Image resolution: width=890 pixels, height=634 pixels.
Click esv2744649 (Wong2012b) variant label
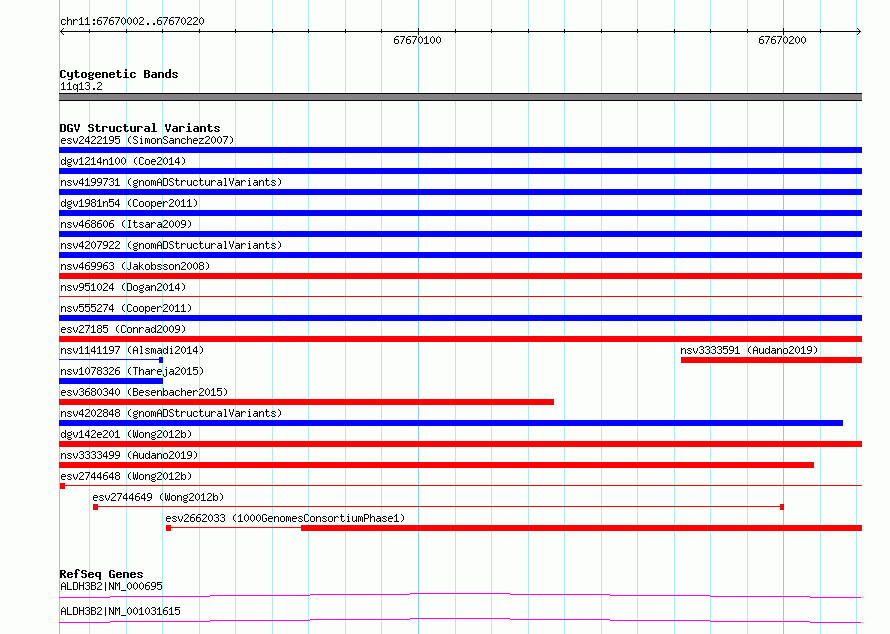coord(158,497)
